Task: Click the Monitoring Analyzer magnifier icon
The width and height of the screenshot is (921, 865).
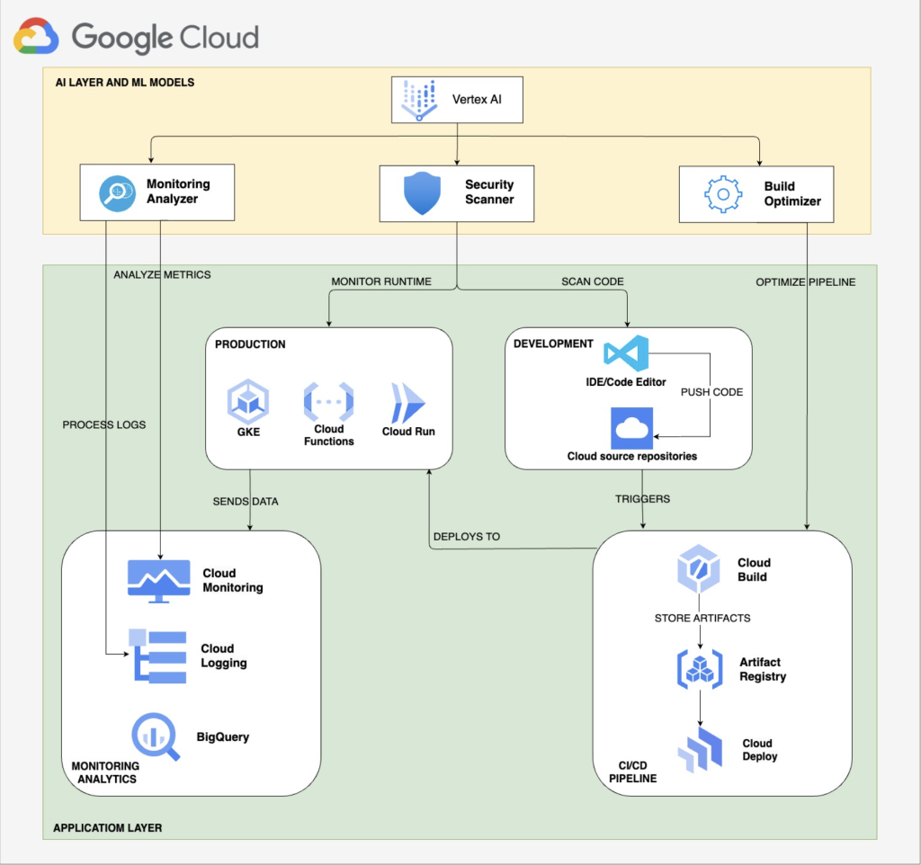Action: coord(117,193)
